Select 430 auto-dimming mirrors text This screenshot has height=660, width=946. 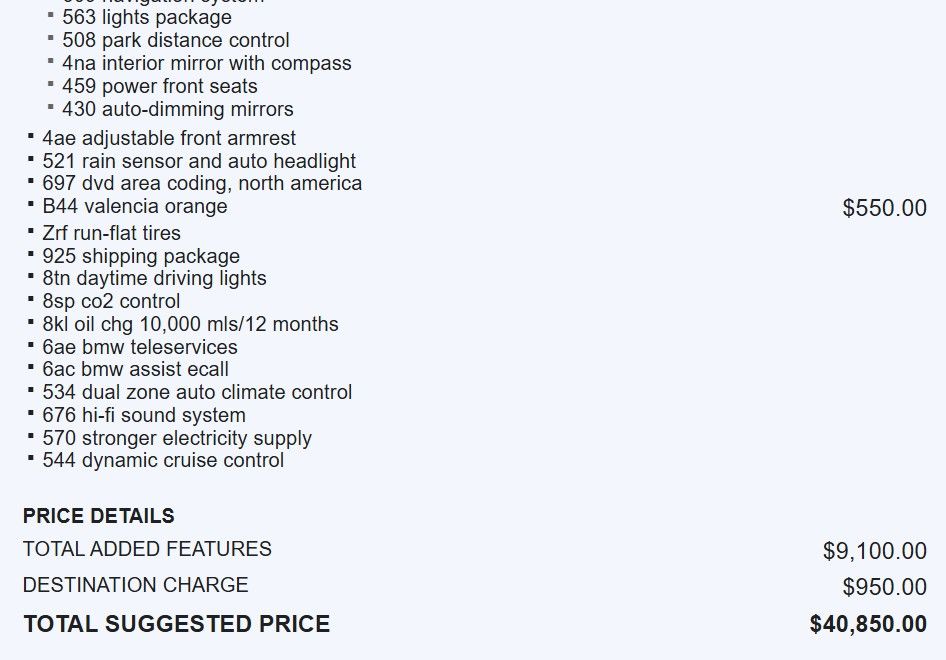(x=177, y=109)
